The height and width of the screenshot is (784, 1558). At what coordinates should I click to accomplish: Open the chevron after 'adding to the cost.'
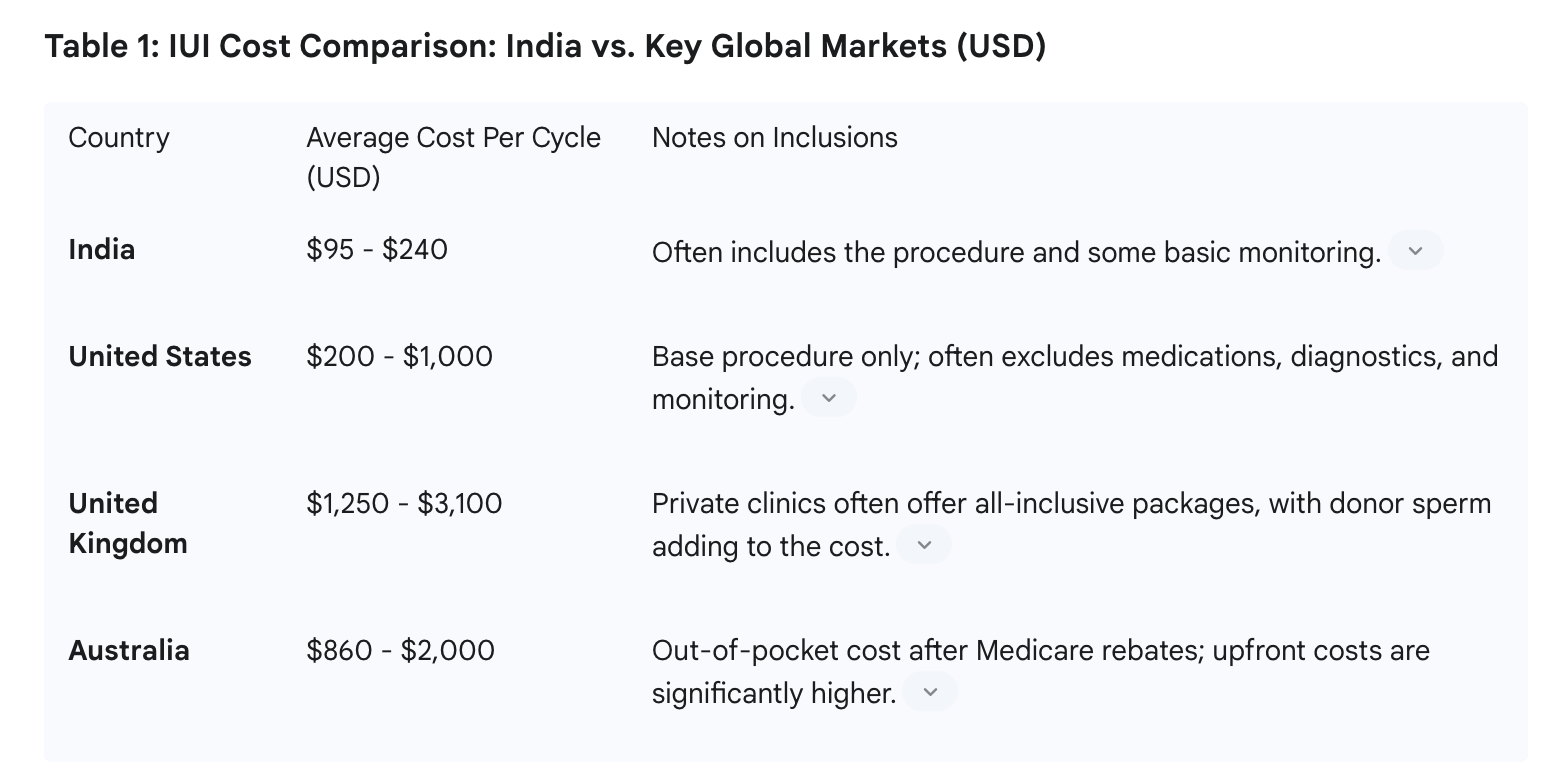(924, 545)
